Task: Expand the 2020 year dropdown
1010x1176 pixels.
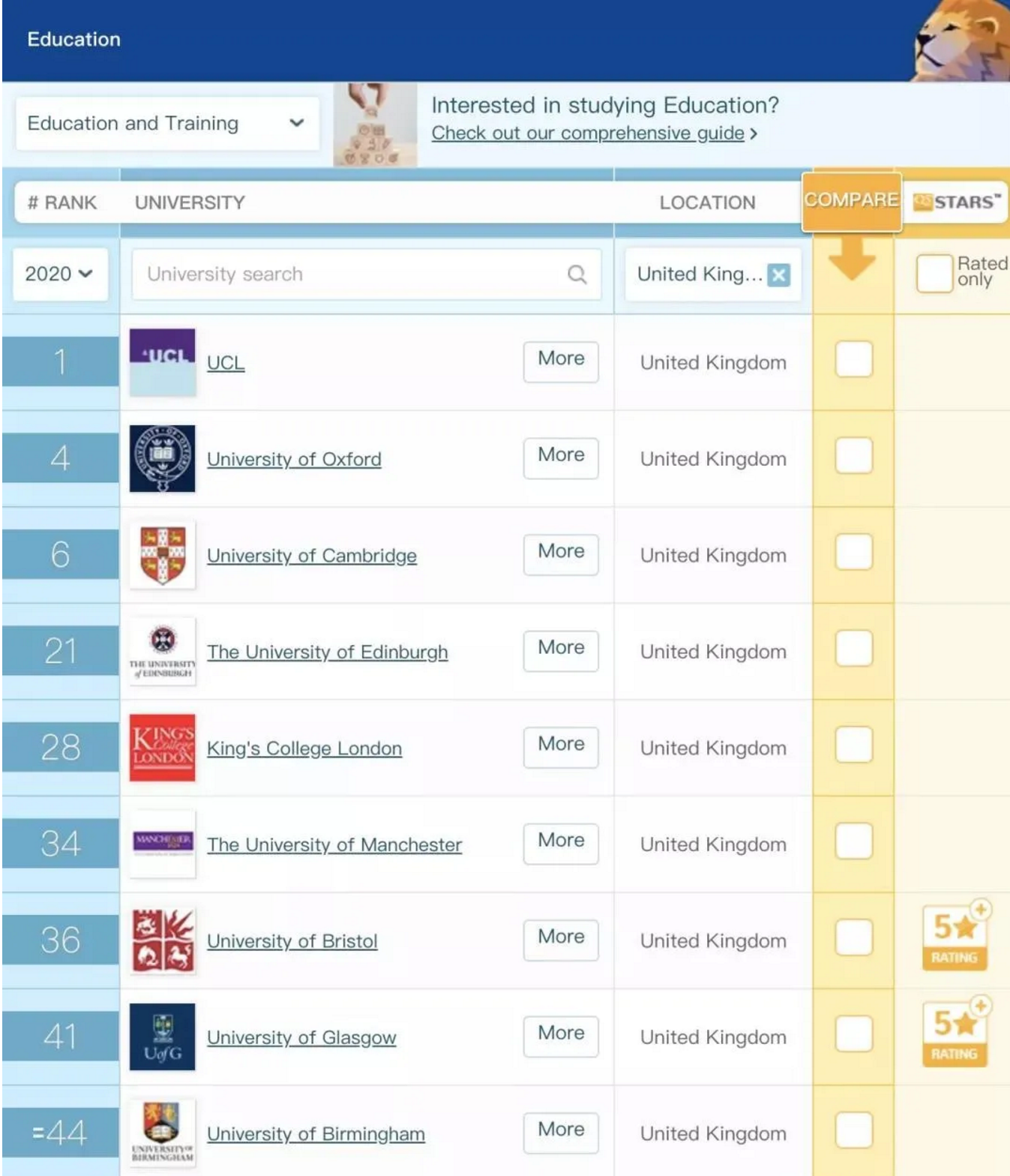Action: (59, 274)
